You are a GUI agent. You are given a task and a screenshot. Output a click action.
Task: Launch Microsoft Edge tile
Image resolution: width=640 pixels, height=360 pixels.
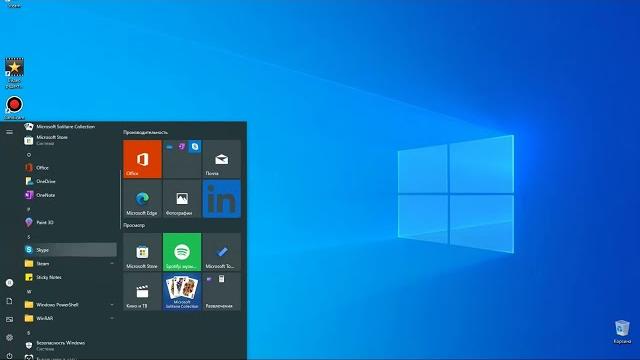pos(142,199)
